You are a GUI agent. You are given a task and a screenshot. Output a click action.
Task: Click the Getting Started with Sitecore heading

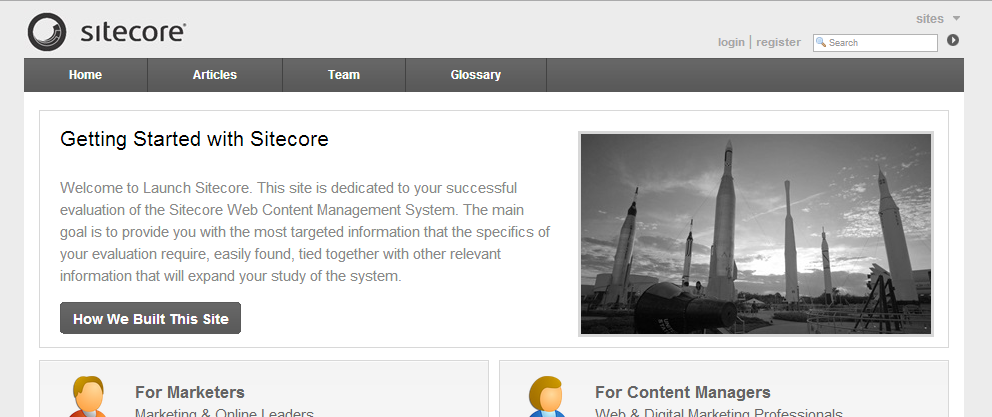(194, 139)
